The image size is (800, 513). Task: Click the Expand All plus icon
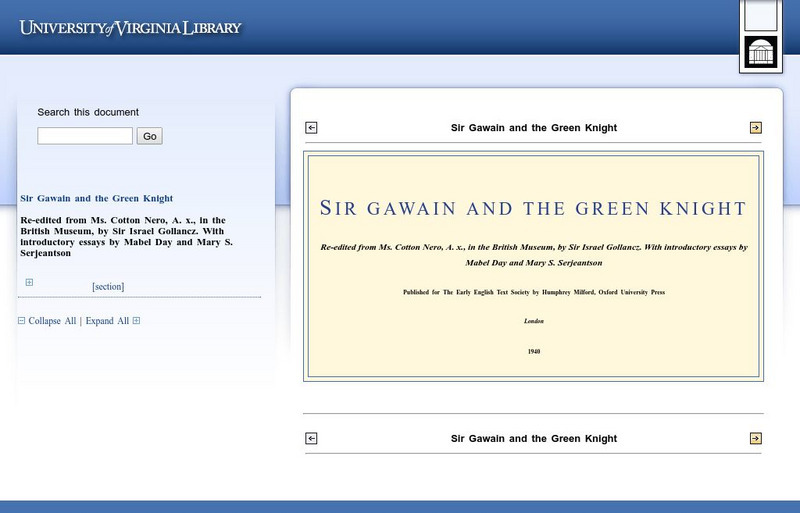[136, 321]
